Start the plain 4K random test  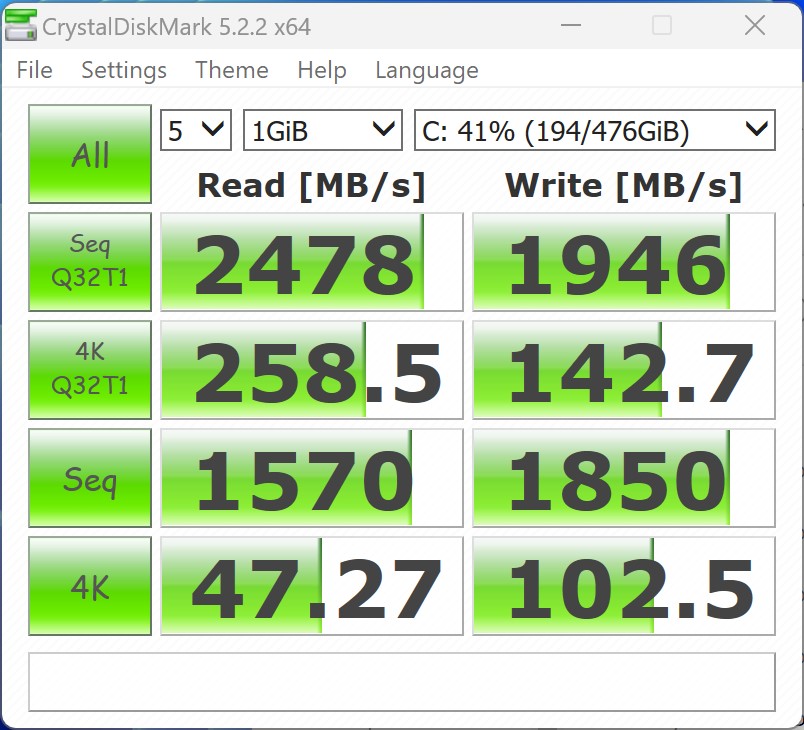90,586
